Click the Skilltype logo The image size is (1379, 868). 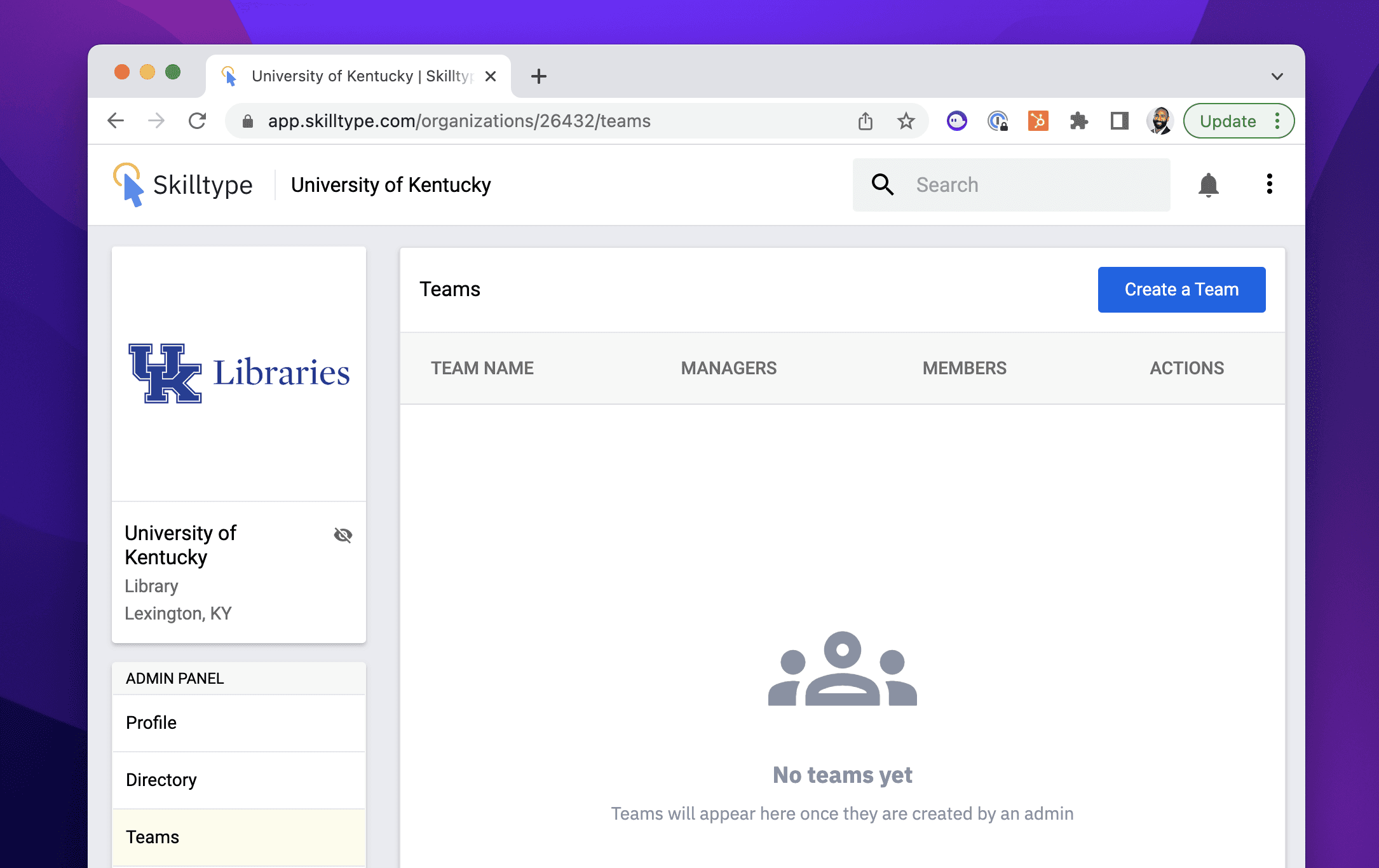[183, 185]
